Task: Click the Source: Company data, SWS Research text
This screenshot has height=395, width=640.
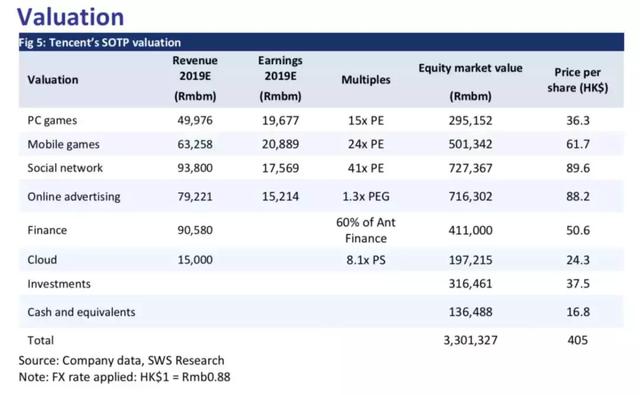Action: (x=121, y=361)
